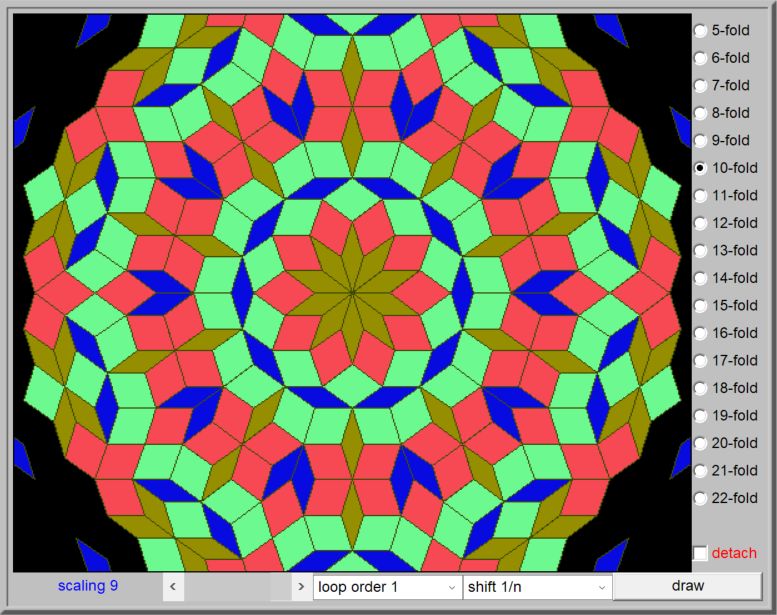The width and height of the screenshot is (777, 615).
Task: Open the shift 1/n dropdown
Action: (538, 587)
